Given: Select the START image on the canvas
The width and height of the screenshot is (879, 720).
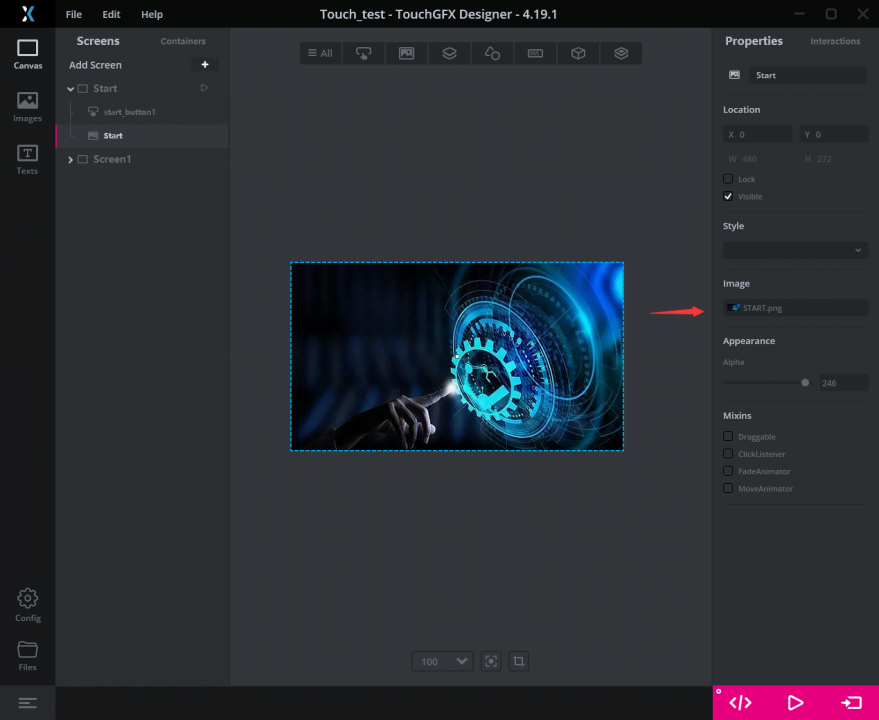Looking at the screenshot, I should pyautogui.click(x=457, y=357).
